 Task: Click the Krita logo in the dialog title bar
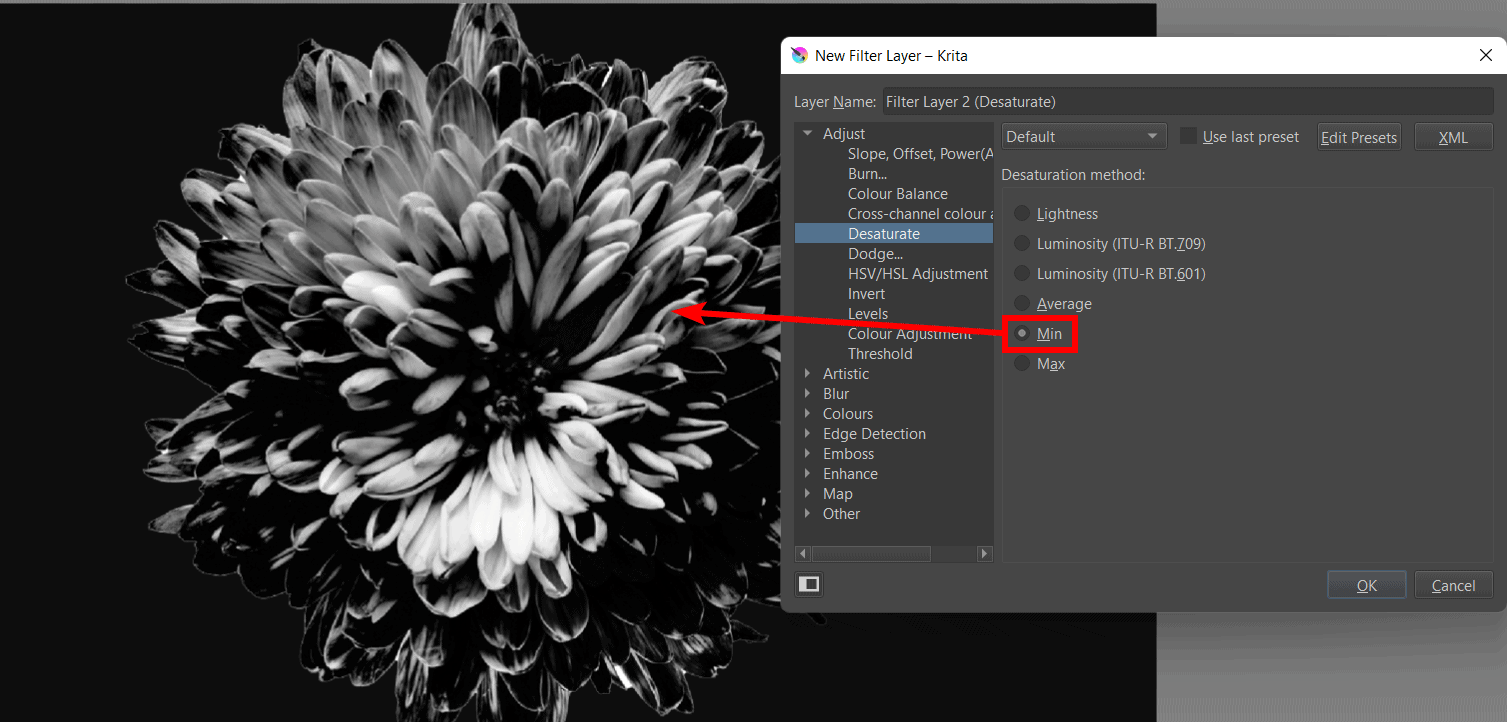tap(799, 56)
